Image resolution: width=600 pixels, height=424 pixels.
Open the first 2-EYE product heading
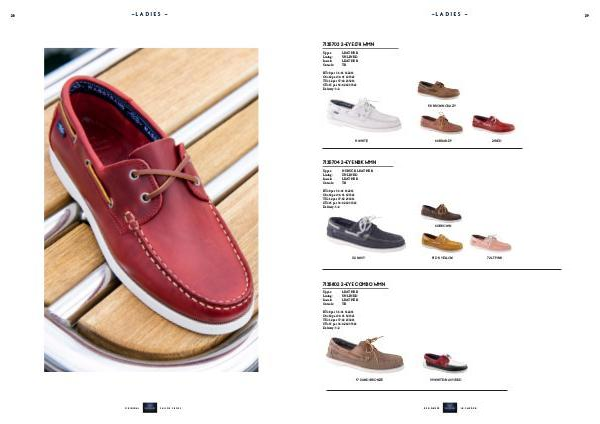tap(349, 44)
